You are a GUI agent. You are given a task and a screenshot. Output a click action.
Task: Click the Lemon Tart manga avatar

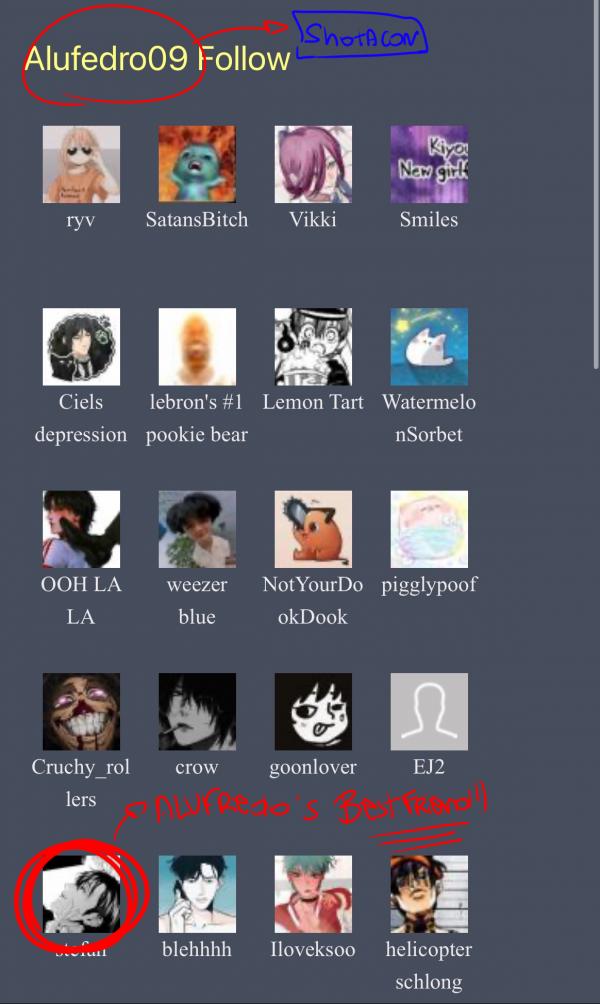click(313, 347)
